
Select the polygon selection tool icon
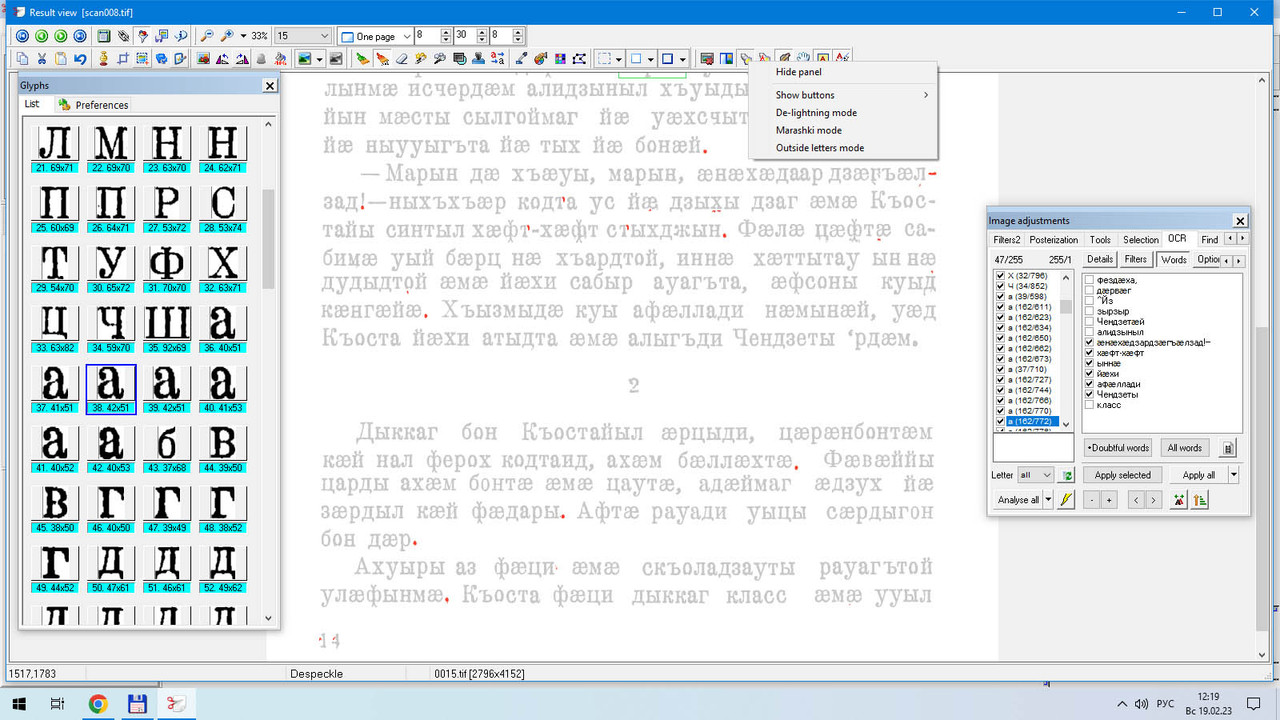tap(579, 59)
